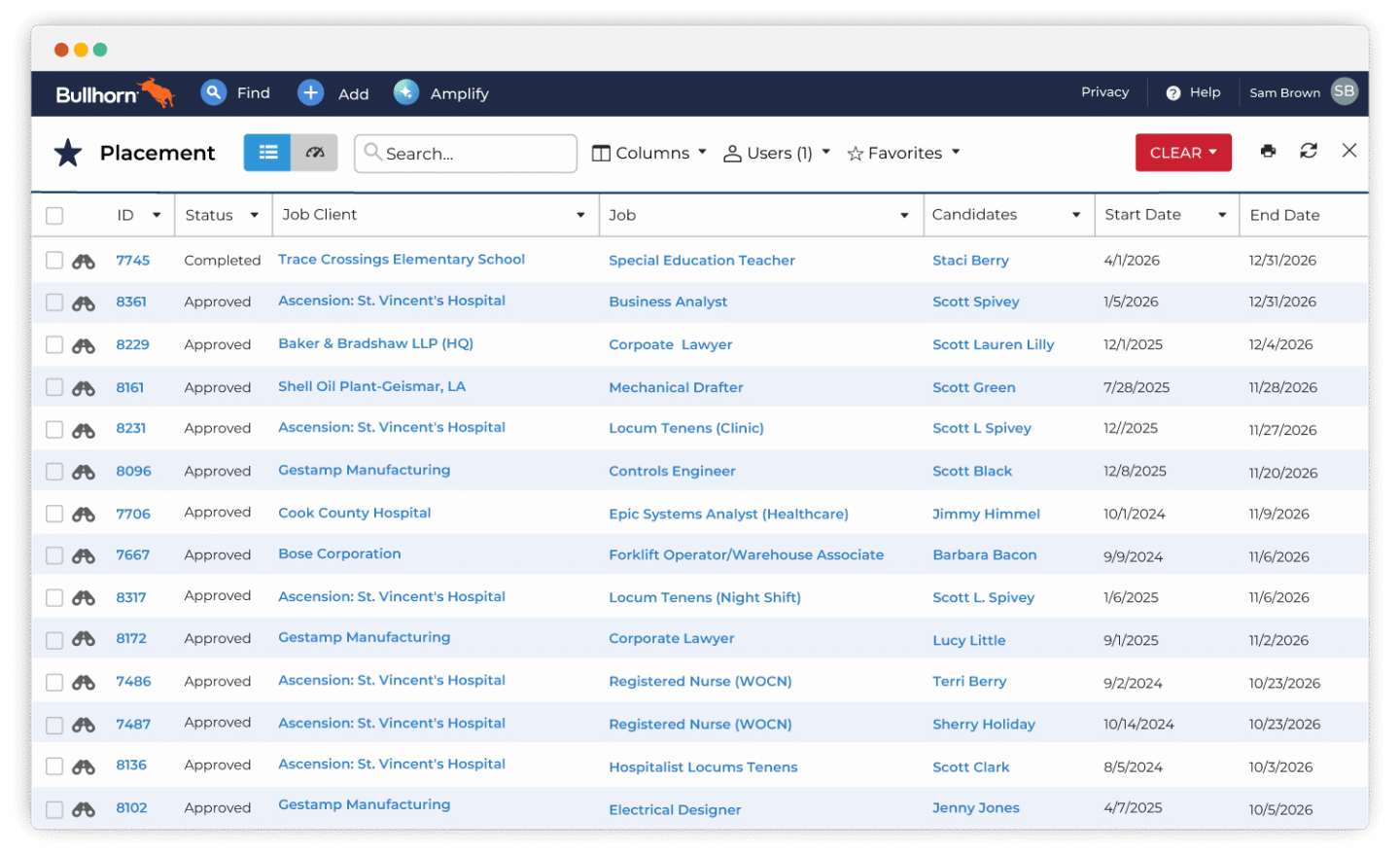
Task: Preview placement 8161 with binoculars icon
Action: click(84, 388)
